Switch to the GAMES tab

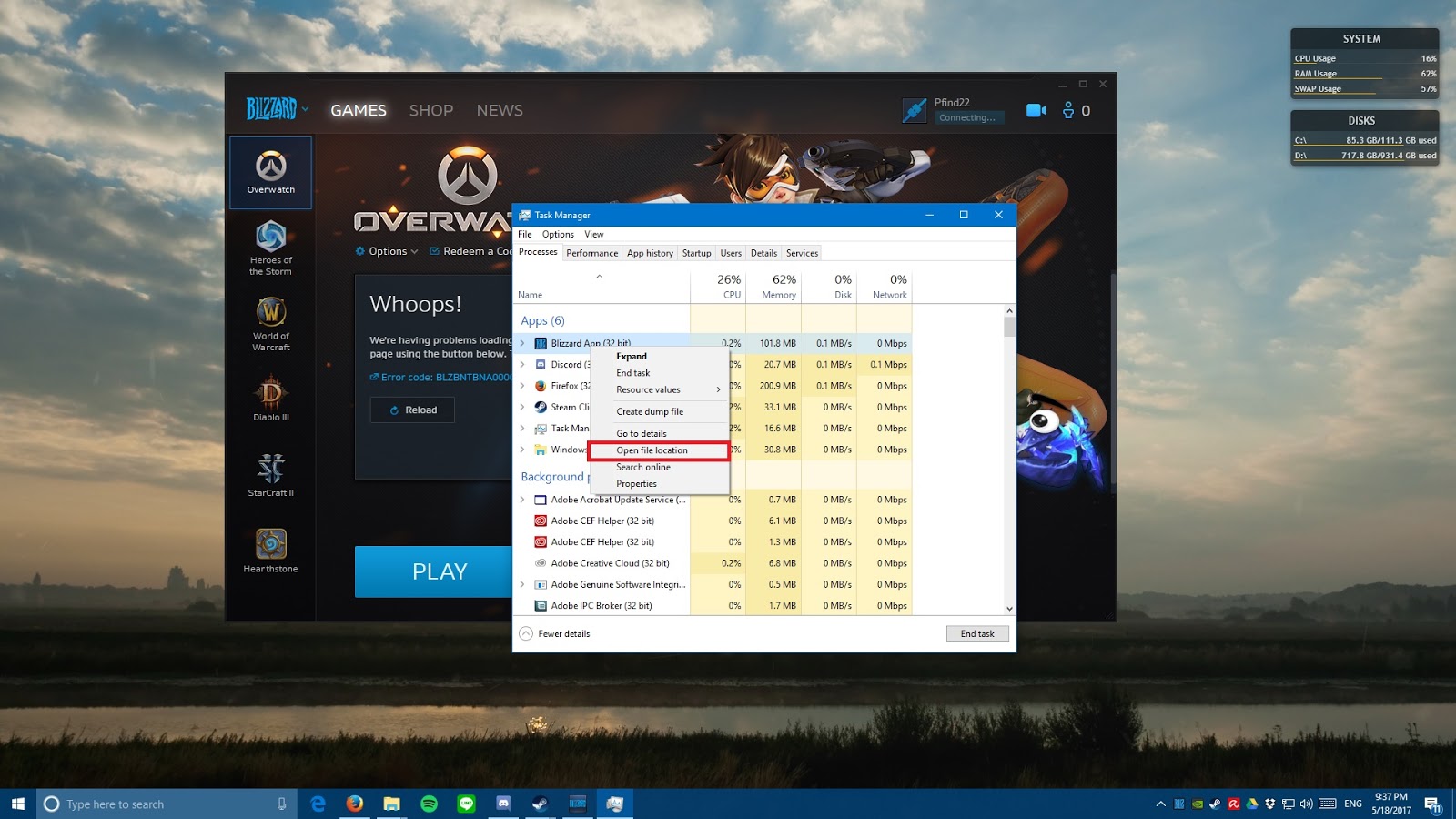tap(359, 110)
